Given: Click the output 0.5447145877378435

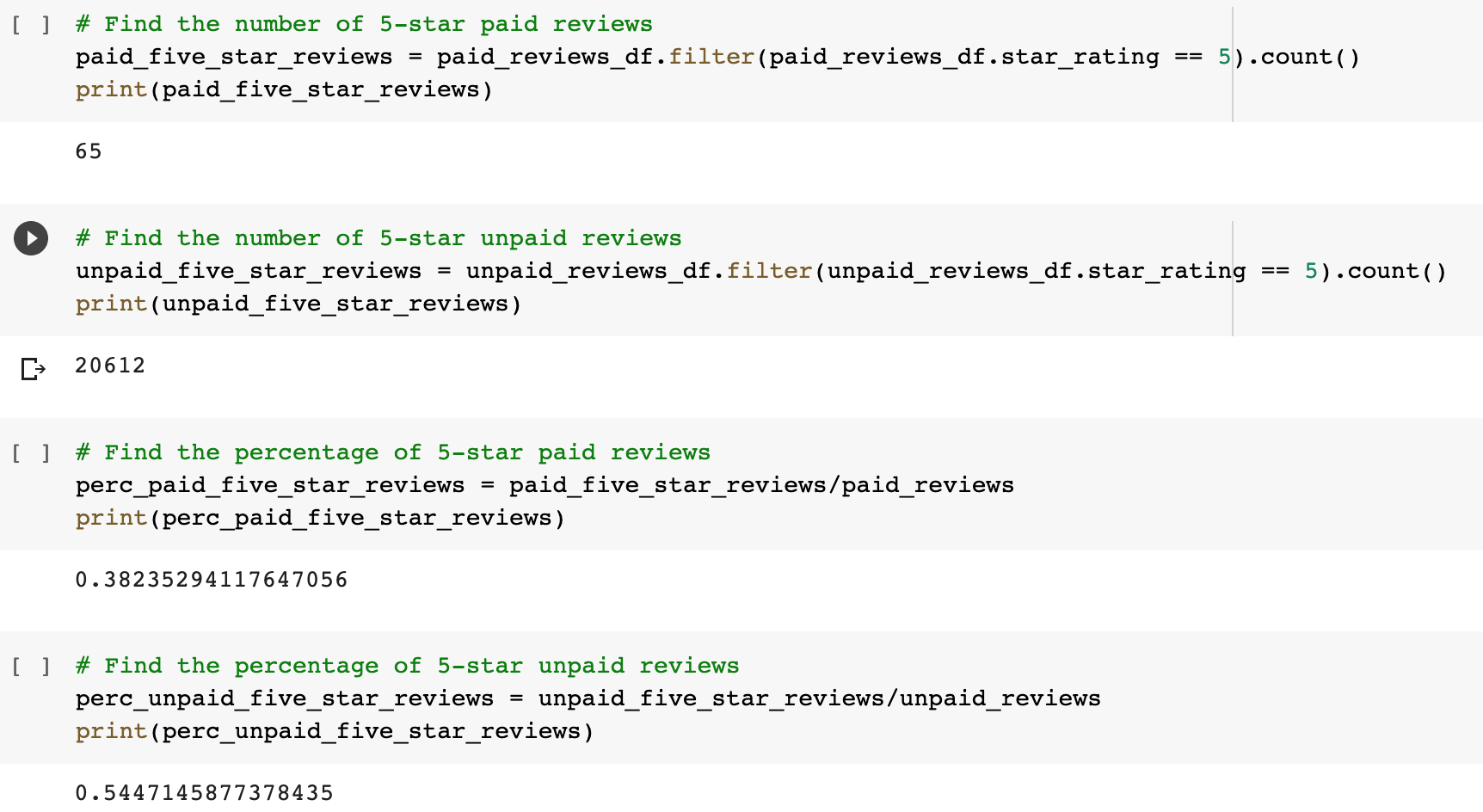Looking at the screenshot, I should click(205, 793).
